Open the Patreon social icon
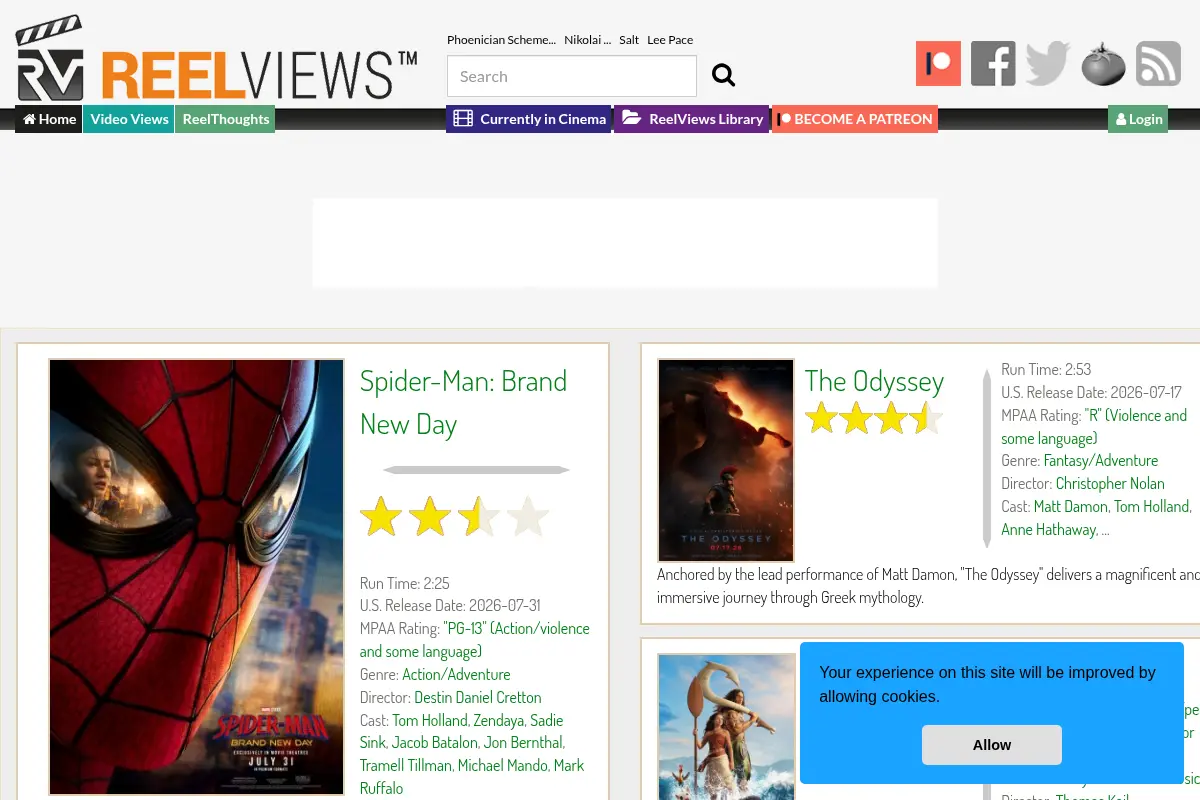Viewport: 1200px width, 800px height. 938,63
